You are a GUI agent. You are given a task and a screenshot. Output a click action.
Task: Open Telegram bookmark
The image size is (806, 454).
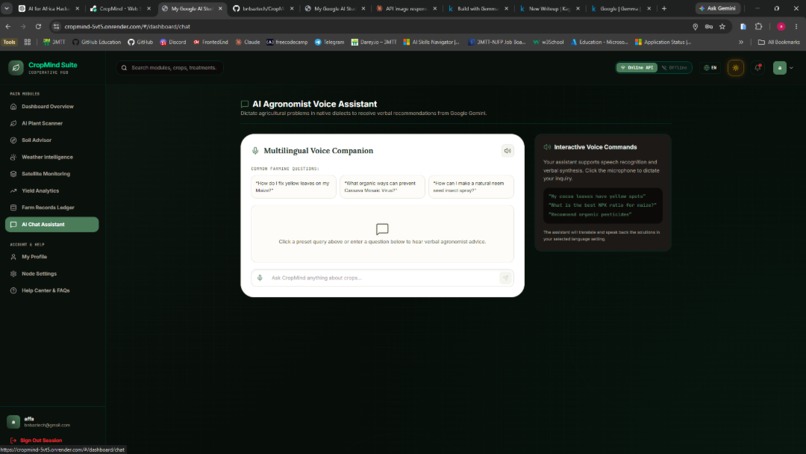point(329,42)
